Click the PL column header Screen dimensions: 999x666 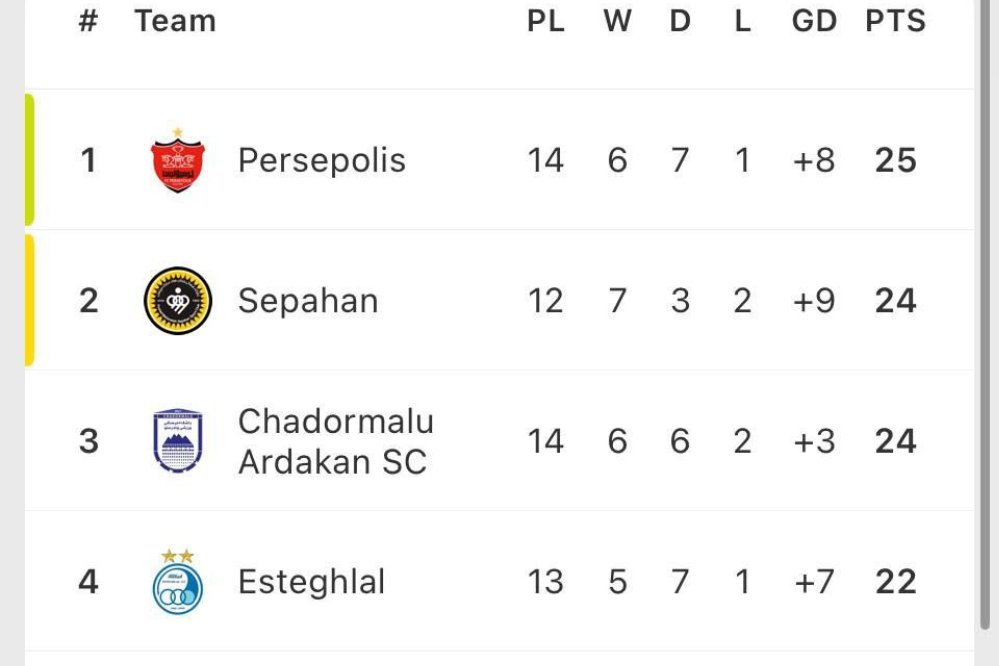546,21
